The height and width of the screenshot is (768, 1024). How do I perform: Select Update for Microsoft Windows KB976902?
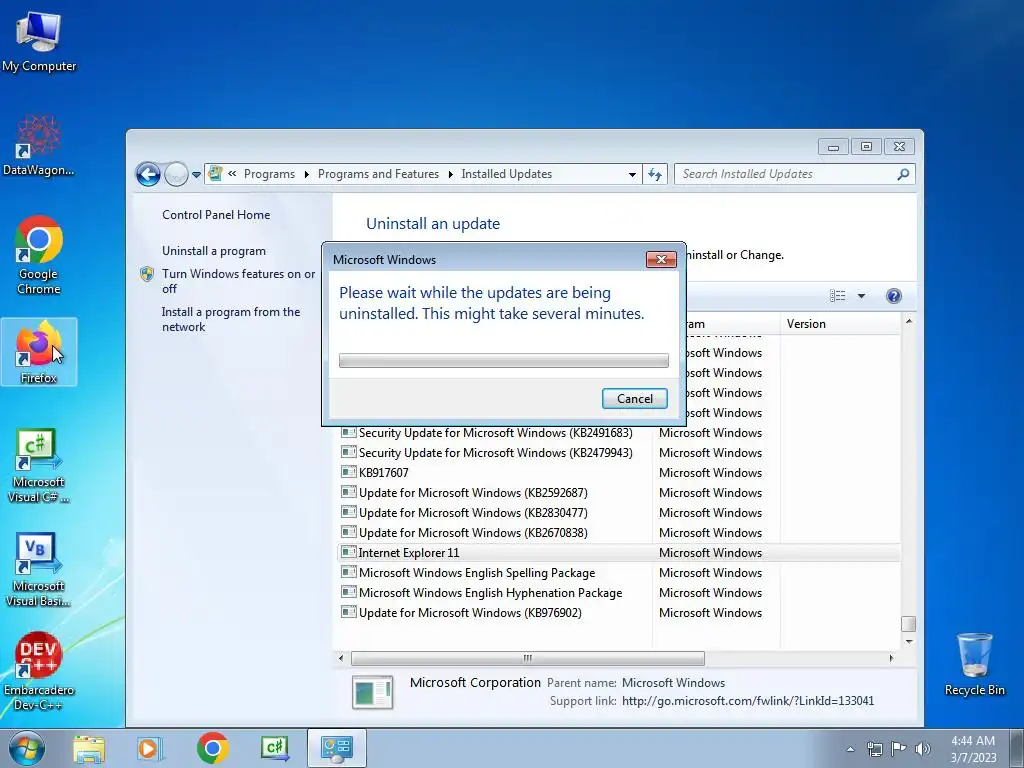coord(619,613)
